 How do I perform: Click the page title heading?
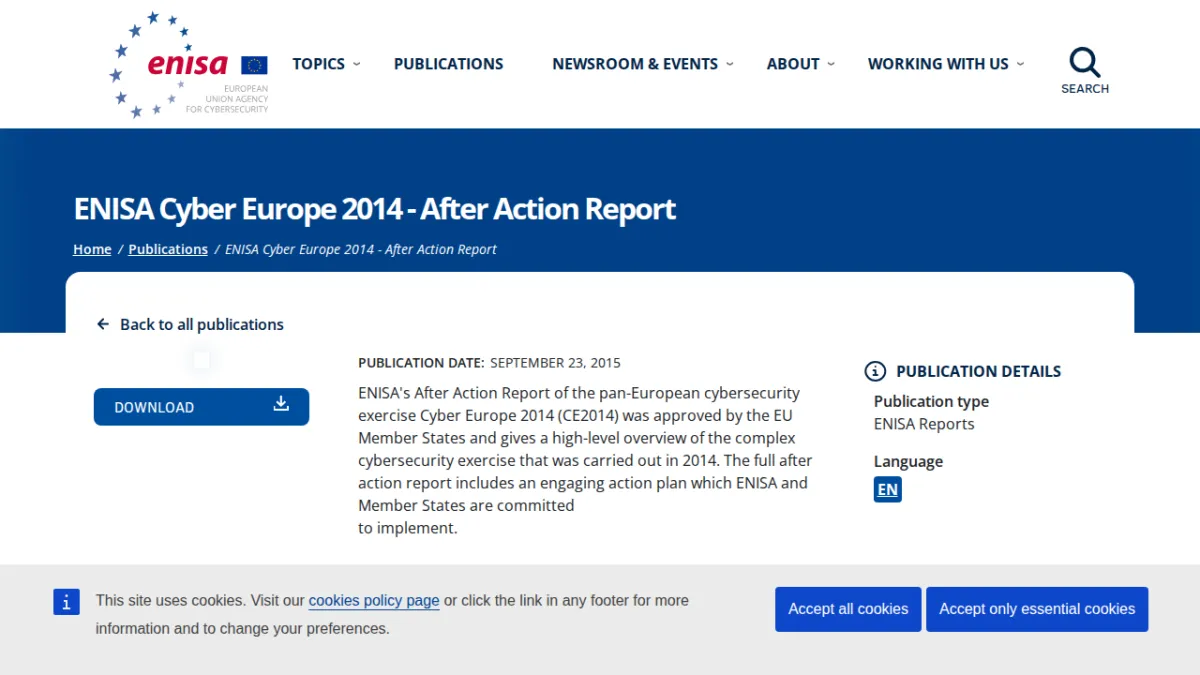(x=375, y=209)
